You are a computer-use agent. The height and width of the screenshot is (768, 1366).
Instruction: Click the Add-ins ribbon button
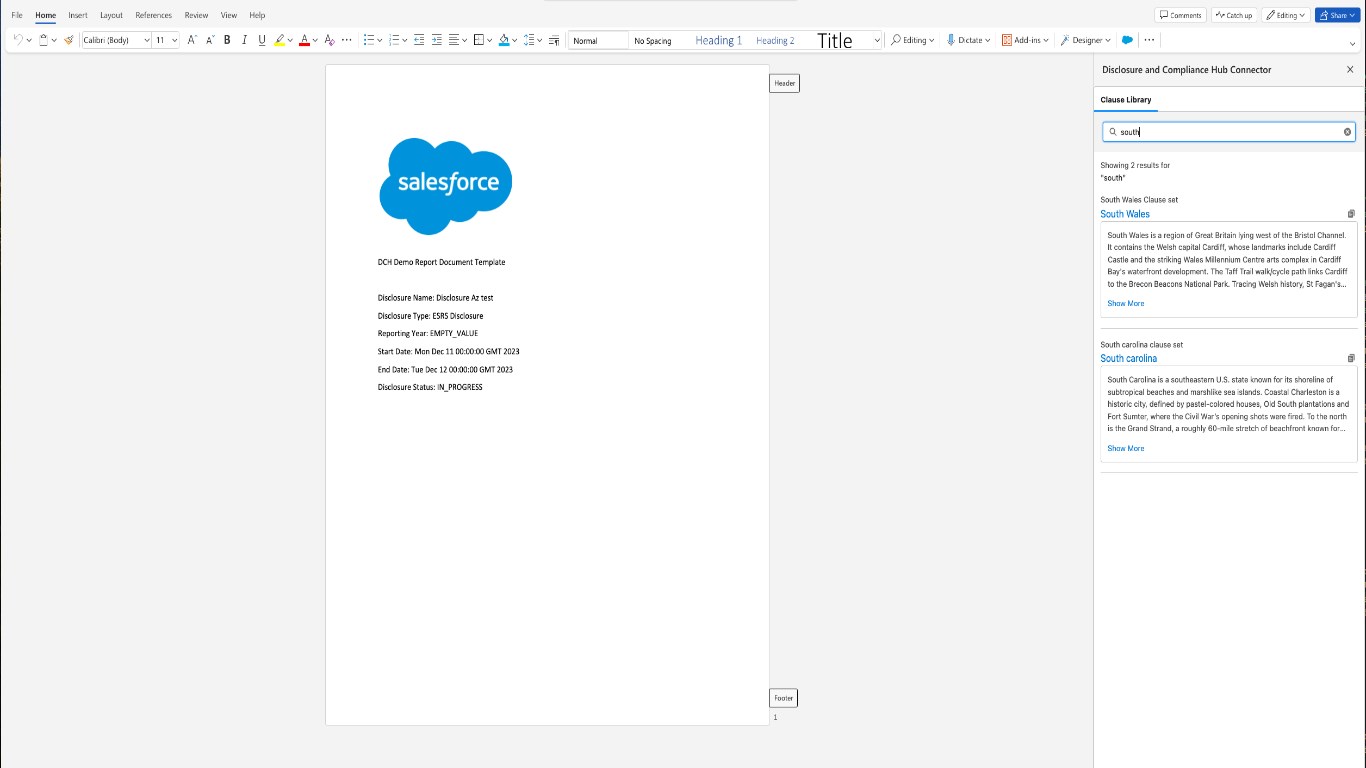click(1025, 40)
